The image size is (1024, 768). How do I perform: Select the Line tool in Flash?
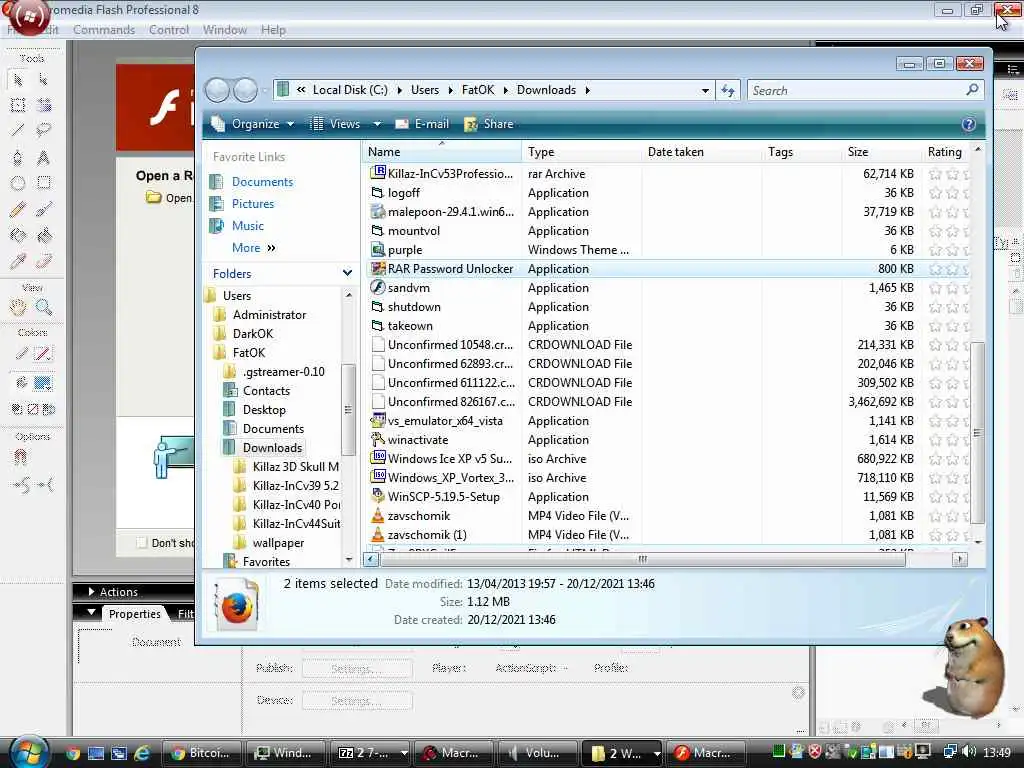(x=18, y=130)
